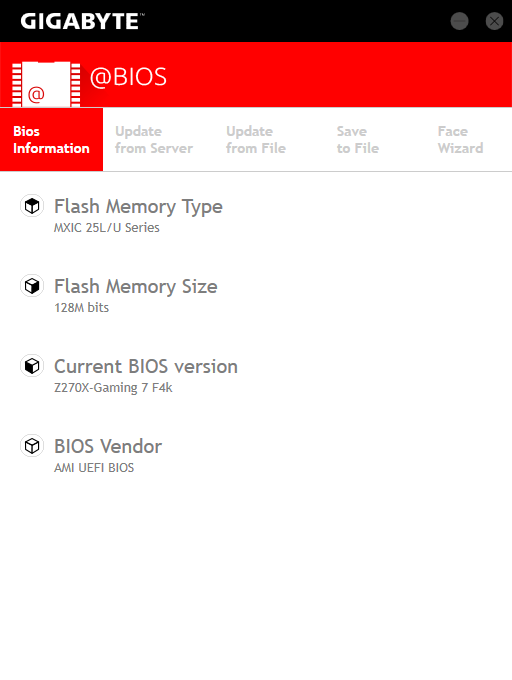Click the Flash Memory Size heading

136,286
